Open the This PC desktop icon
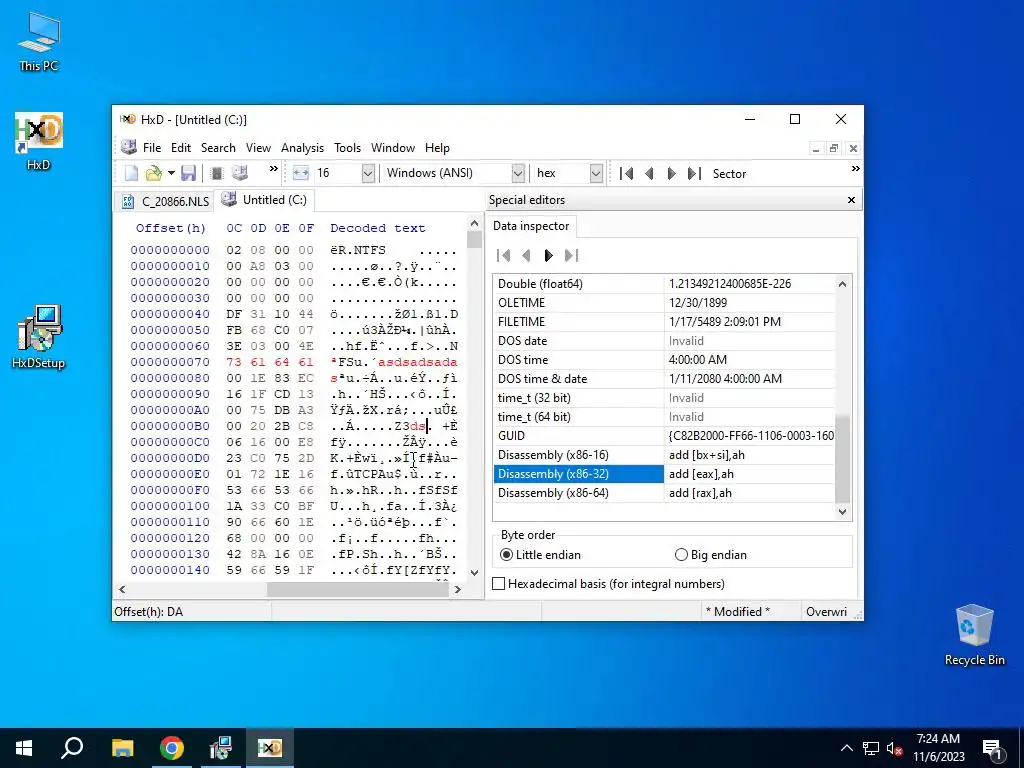 pos(39,41)
